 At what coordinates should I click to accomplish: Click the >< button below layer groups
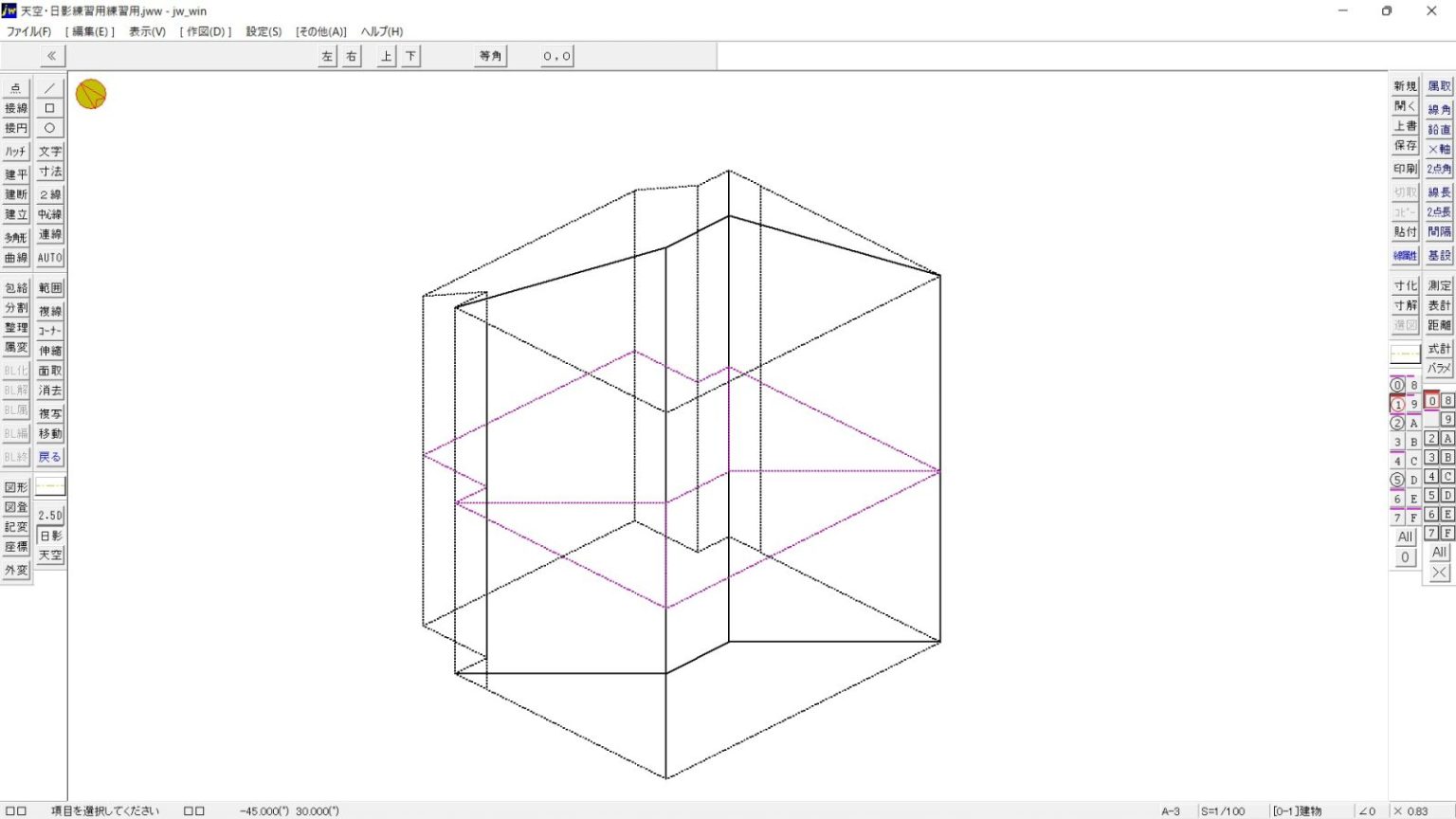coord(1439,572)
